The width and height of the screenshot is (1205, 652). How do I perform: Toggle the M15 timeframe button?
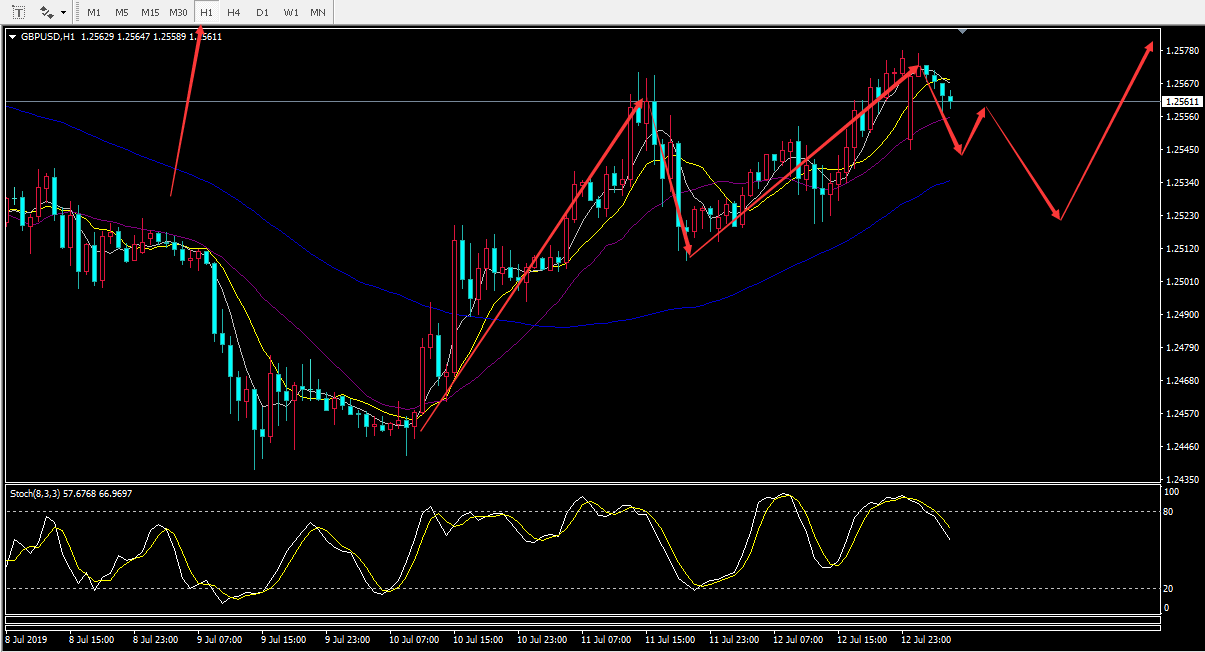(150, 12)
